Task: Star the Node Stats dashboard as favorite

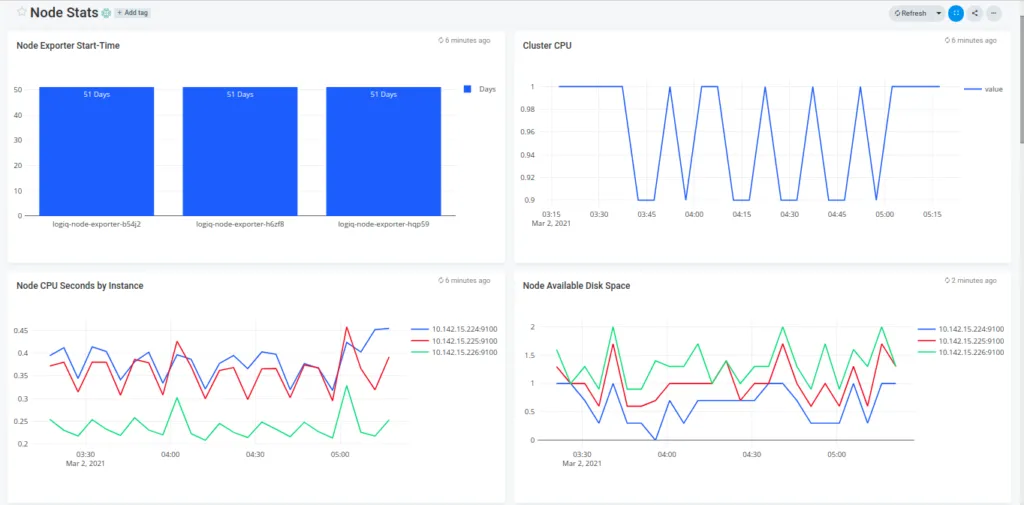Action: coord(22,12)
